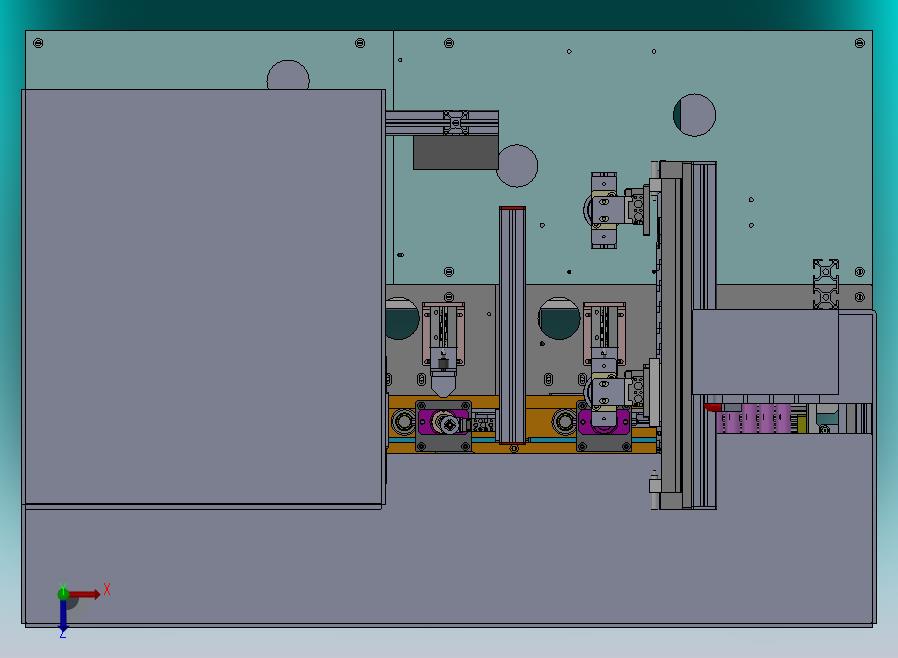The image size is (898, 658).
Task: Select the left dark teal circular cutout
Action: (x=402, y=318)
